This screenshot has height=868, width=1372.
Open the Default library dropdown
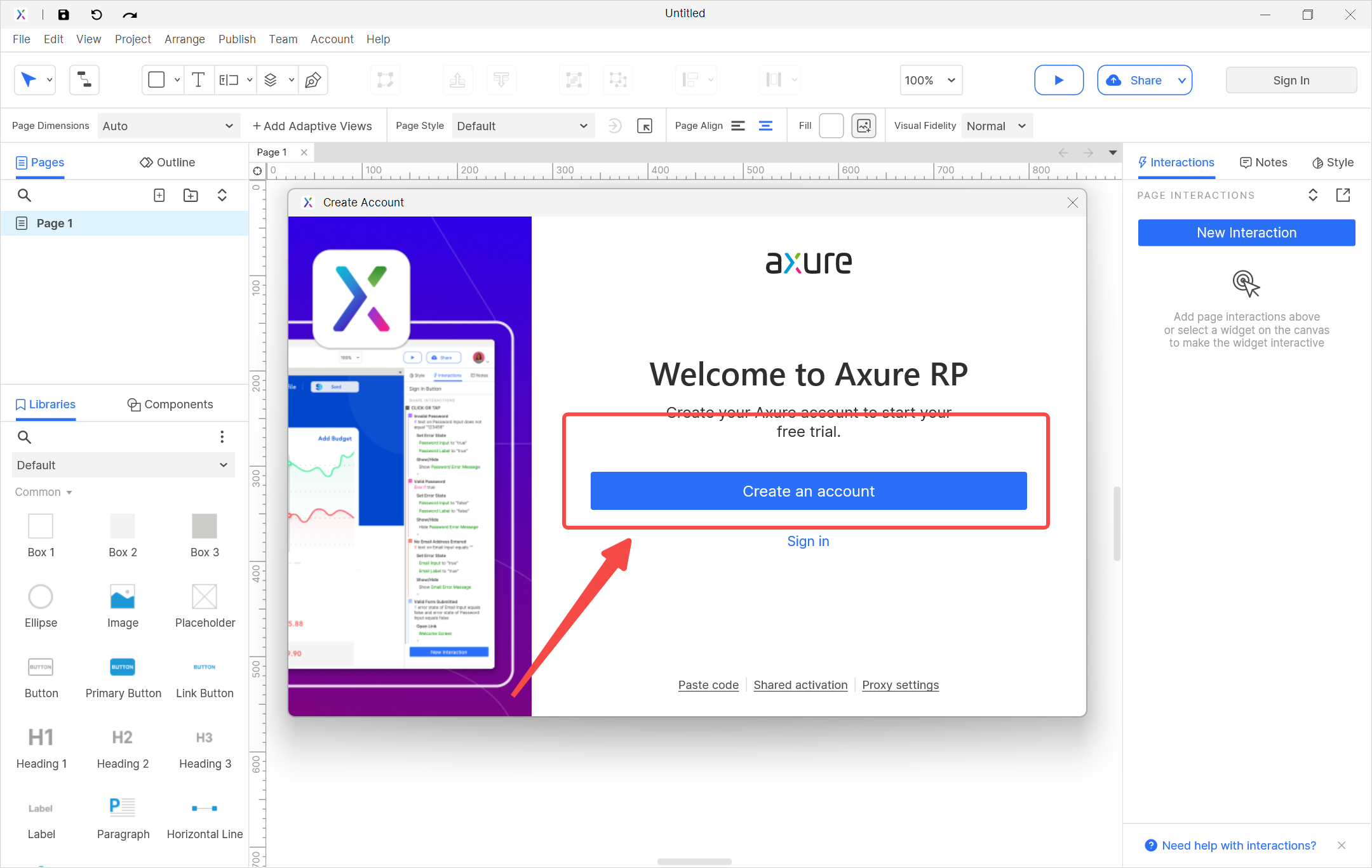(123, 465)
